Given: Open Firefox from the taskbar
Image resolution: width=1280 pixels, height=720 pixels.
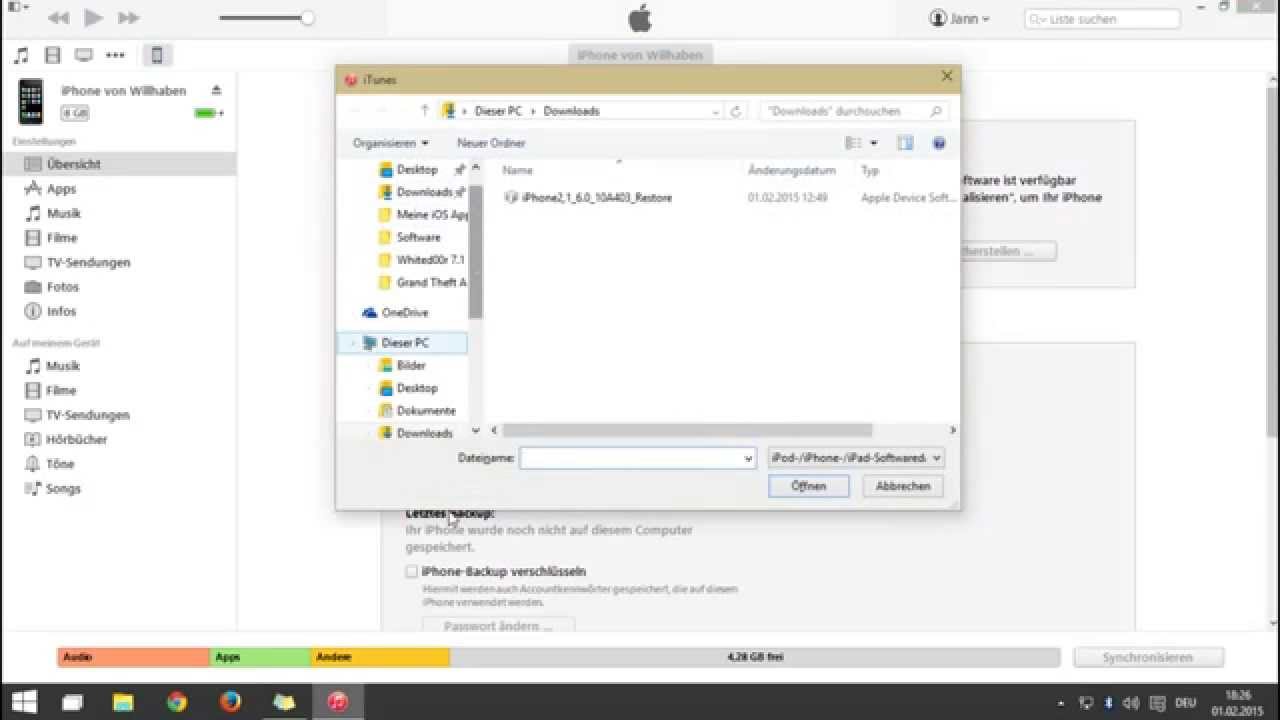Looking at the screenshot, I should point(230,701).
